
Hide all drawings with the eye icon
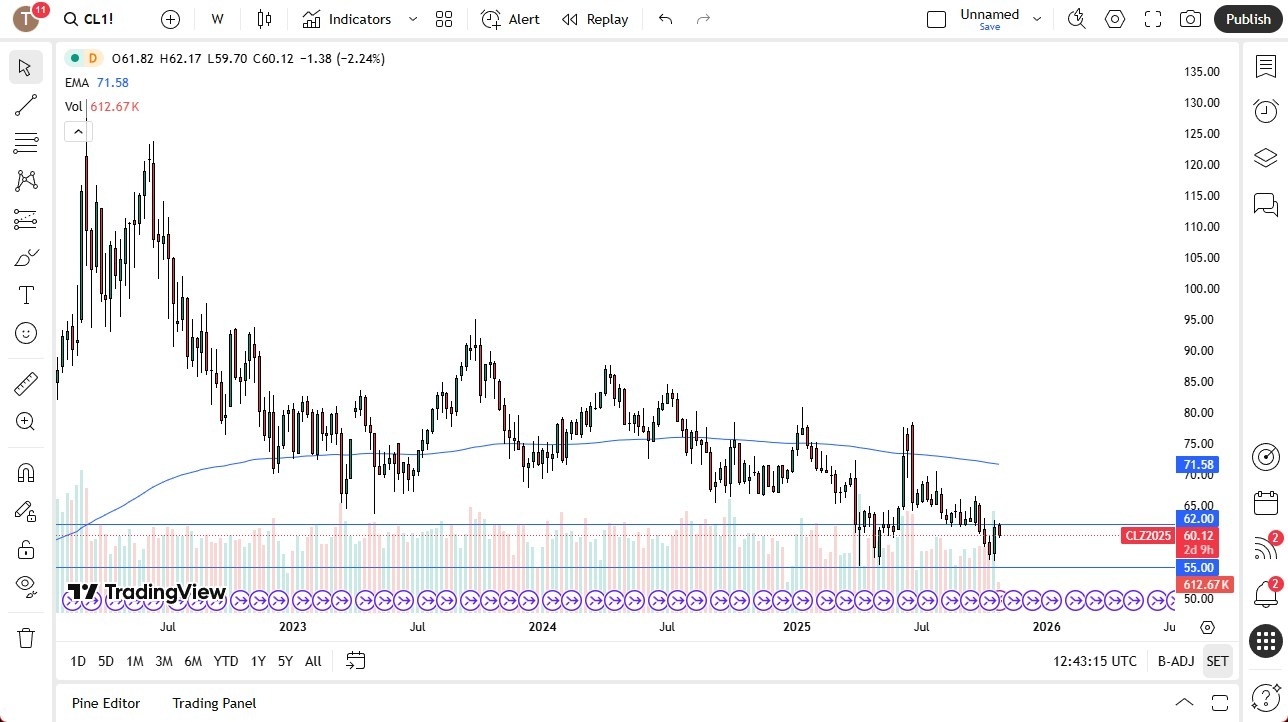(25, 585)
